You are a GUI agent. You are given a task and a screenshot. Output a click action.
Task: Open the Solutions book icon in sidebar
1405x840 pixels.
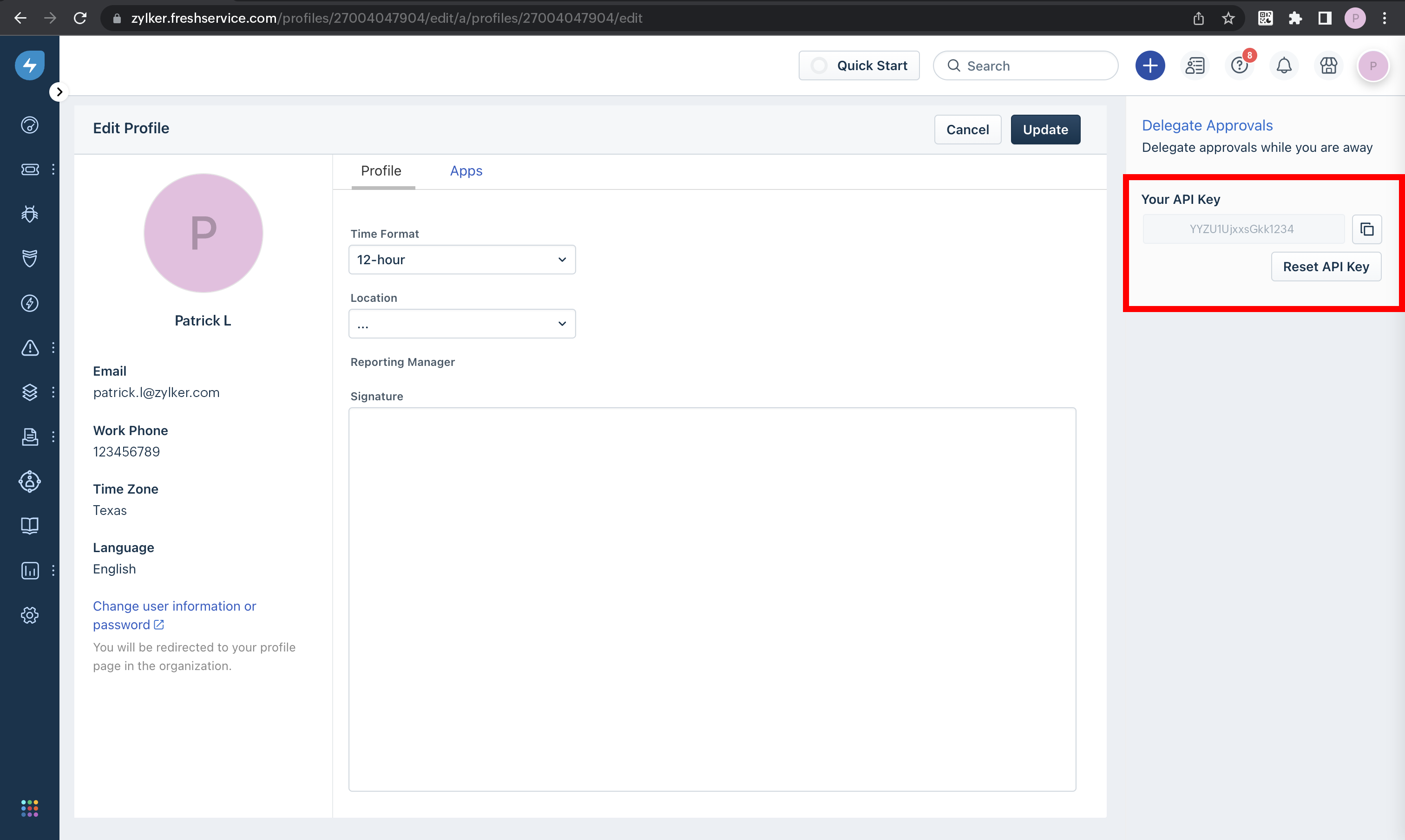coord(29,526)
